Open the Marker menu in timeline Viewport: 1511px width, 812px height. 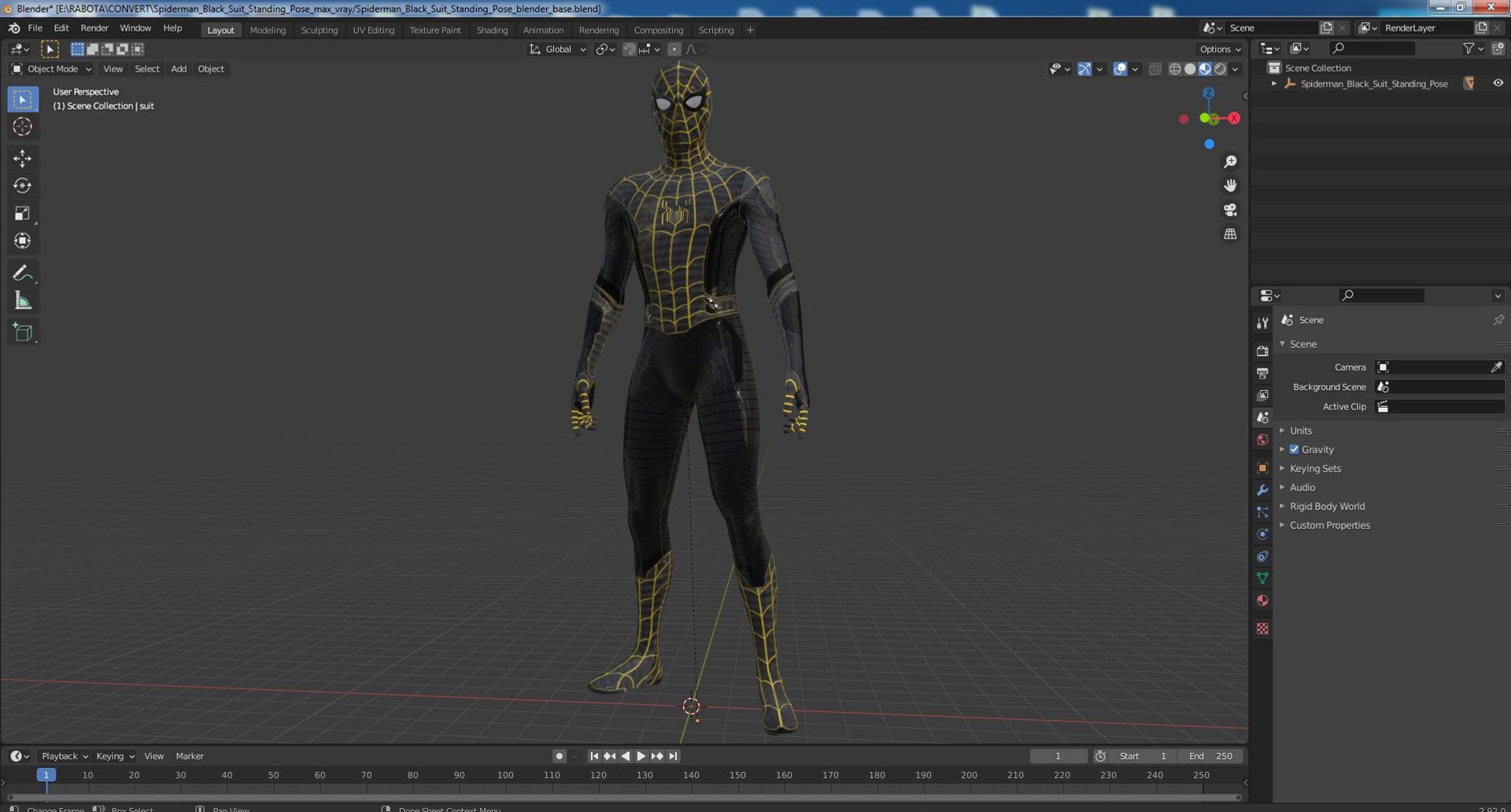point(190,756)
